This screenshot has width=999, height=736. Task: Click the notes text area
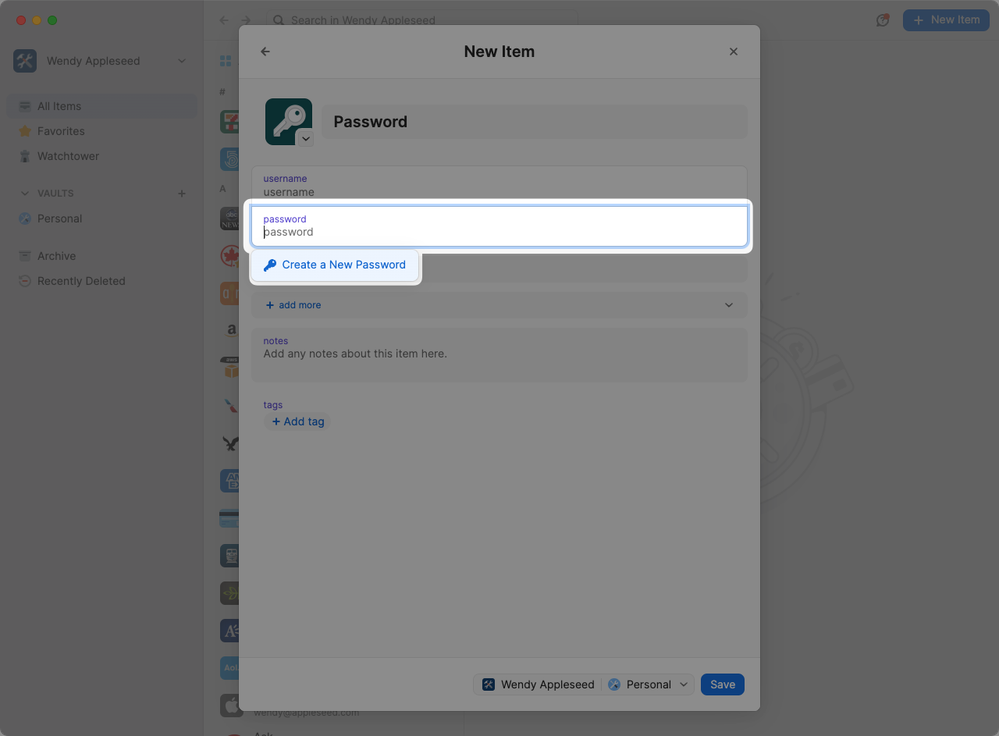[499, 355]
